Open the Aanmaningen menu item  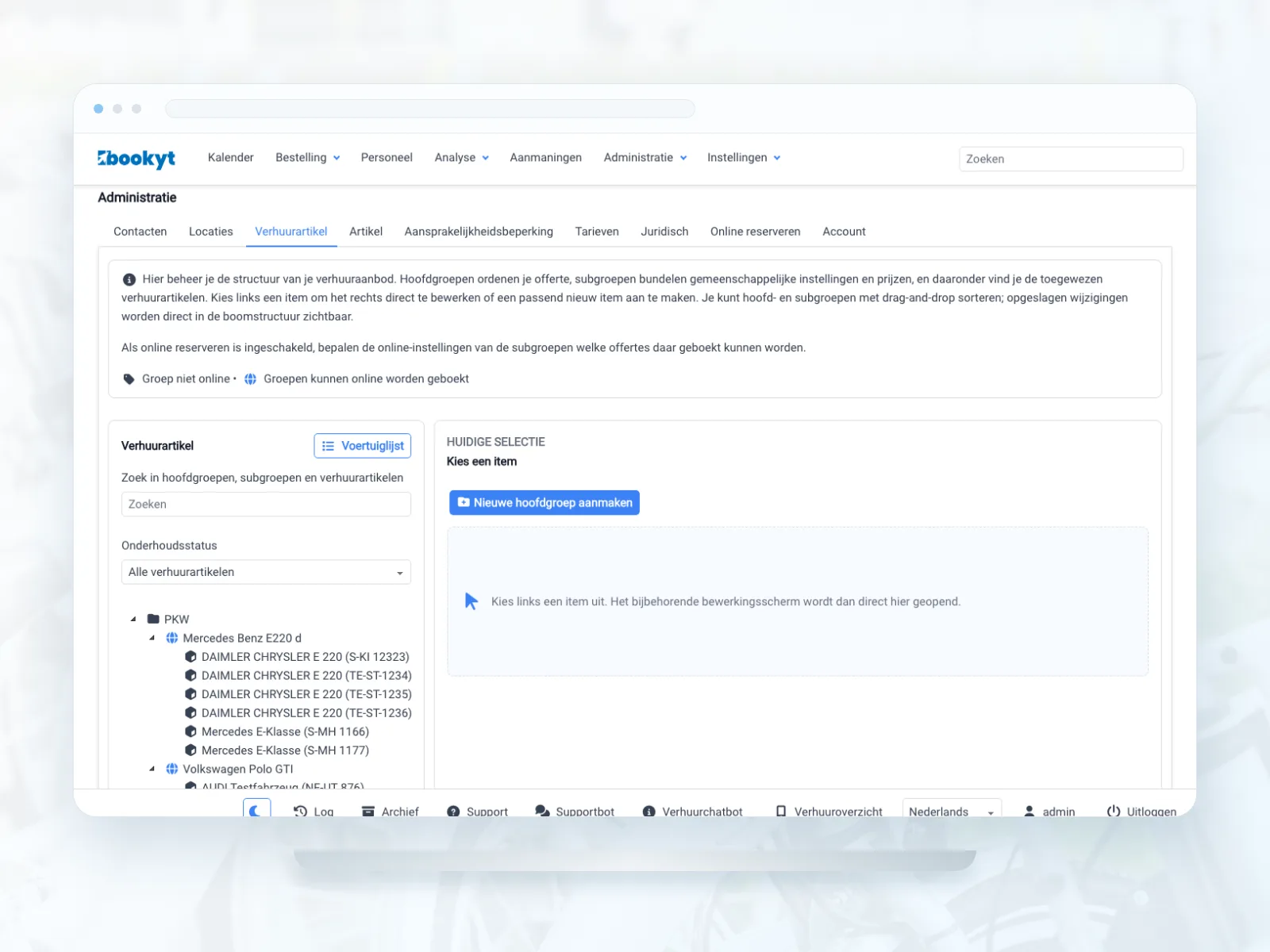click(x=546, y=158)
